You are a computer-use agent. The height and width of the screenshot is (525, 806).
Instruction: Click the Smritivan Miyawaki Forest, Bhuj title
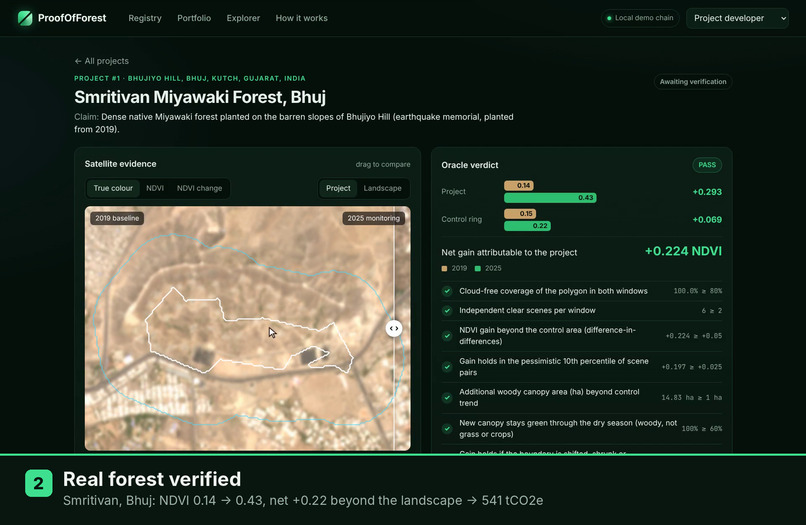200,97
